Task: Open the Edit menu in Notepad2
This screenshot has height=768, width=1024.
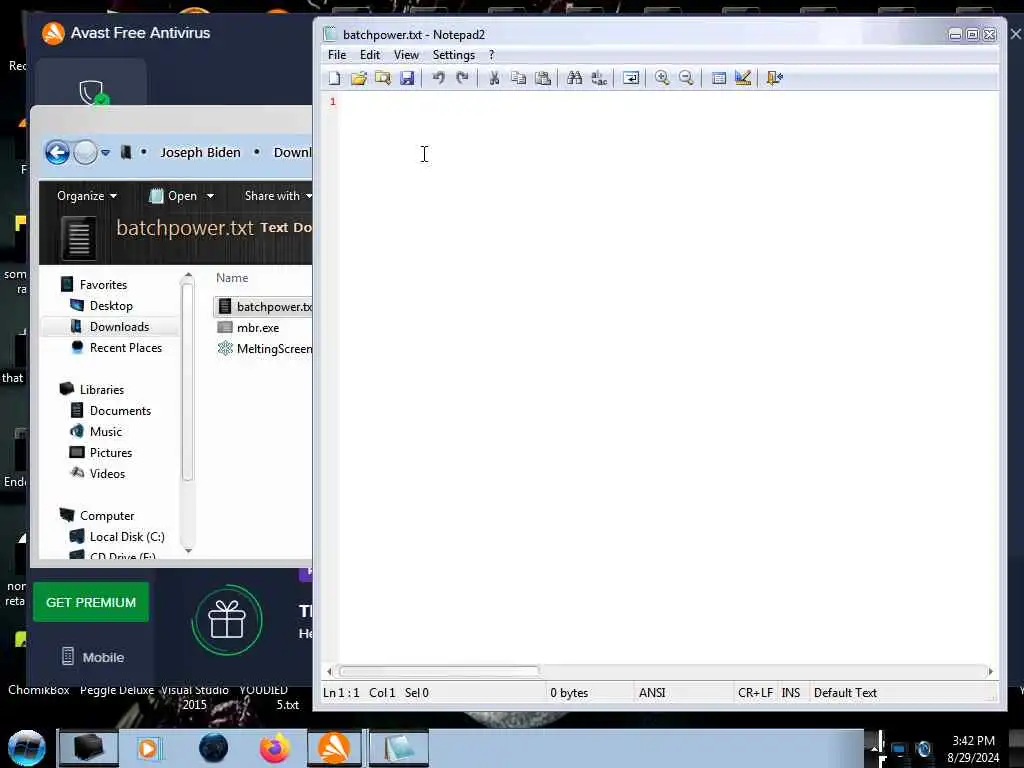Action: pos(370,55)
